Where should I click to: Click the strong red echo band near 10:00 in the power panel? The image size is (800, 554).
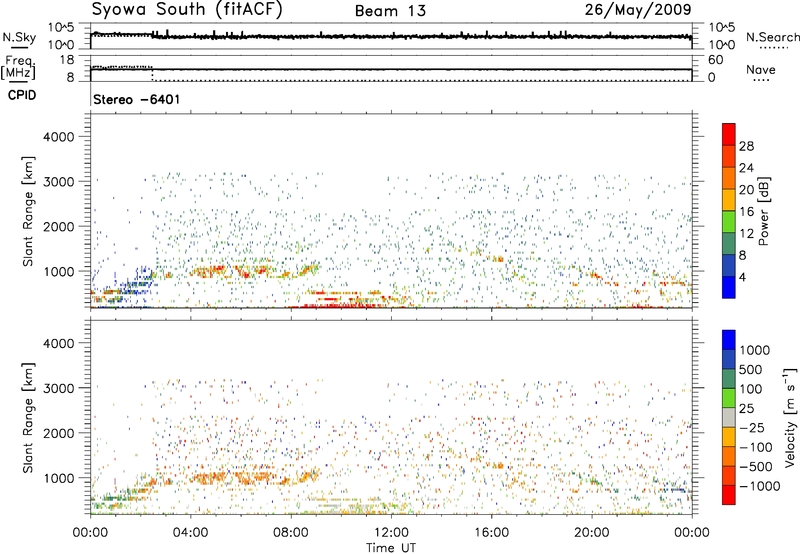click(341, 306)
